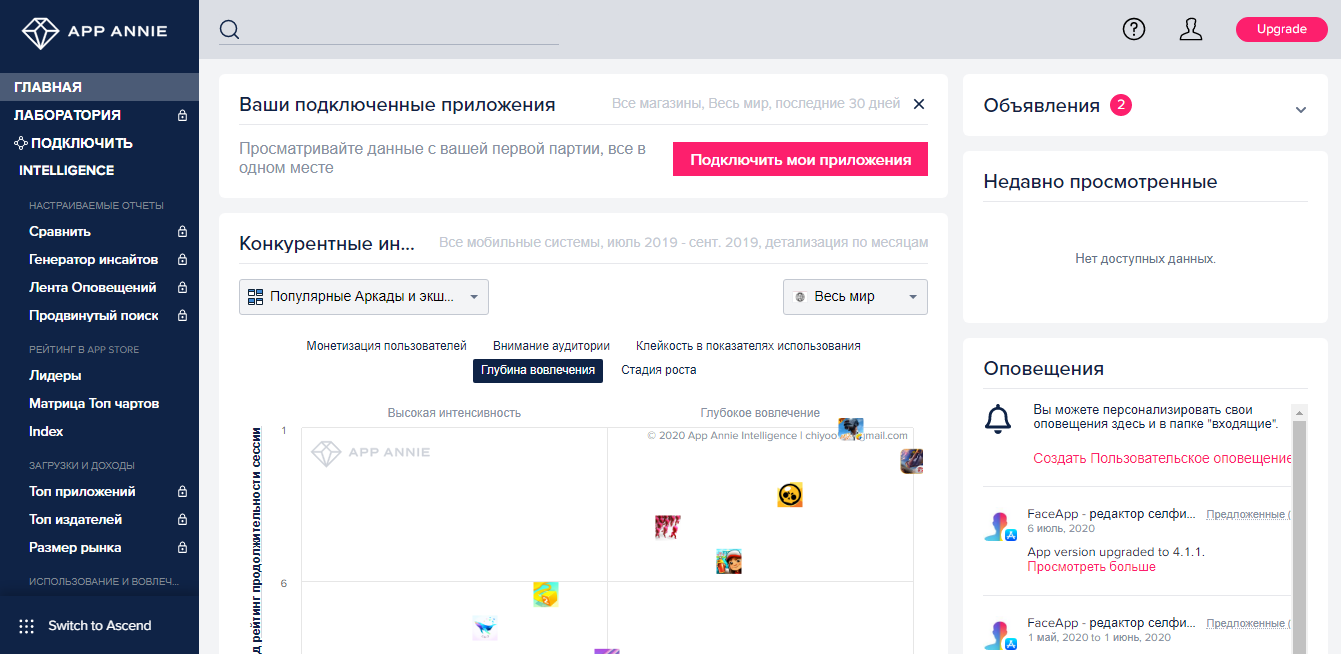Click second FaceApp icon dated 1 май 2020
The height and width of the screenshot is (654, 1341).
click(999, 635)
